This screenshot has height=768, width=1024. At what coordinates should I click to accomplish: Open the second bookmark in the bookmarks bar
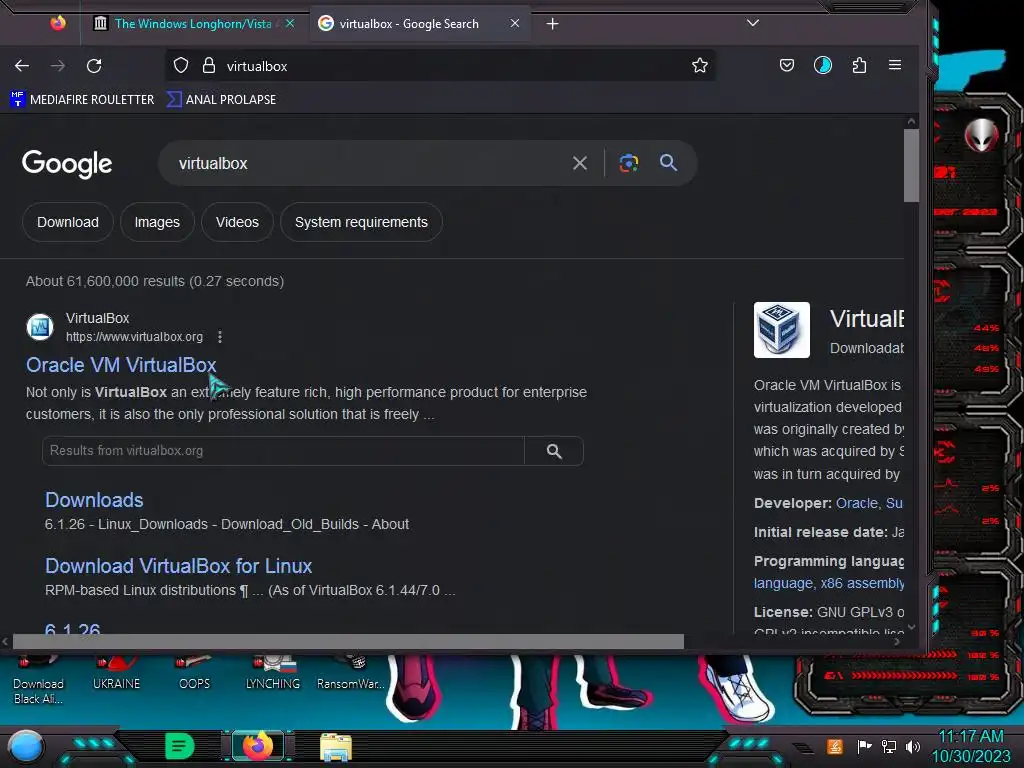pos(221,99)
